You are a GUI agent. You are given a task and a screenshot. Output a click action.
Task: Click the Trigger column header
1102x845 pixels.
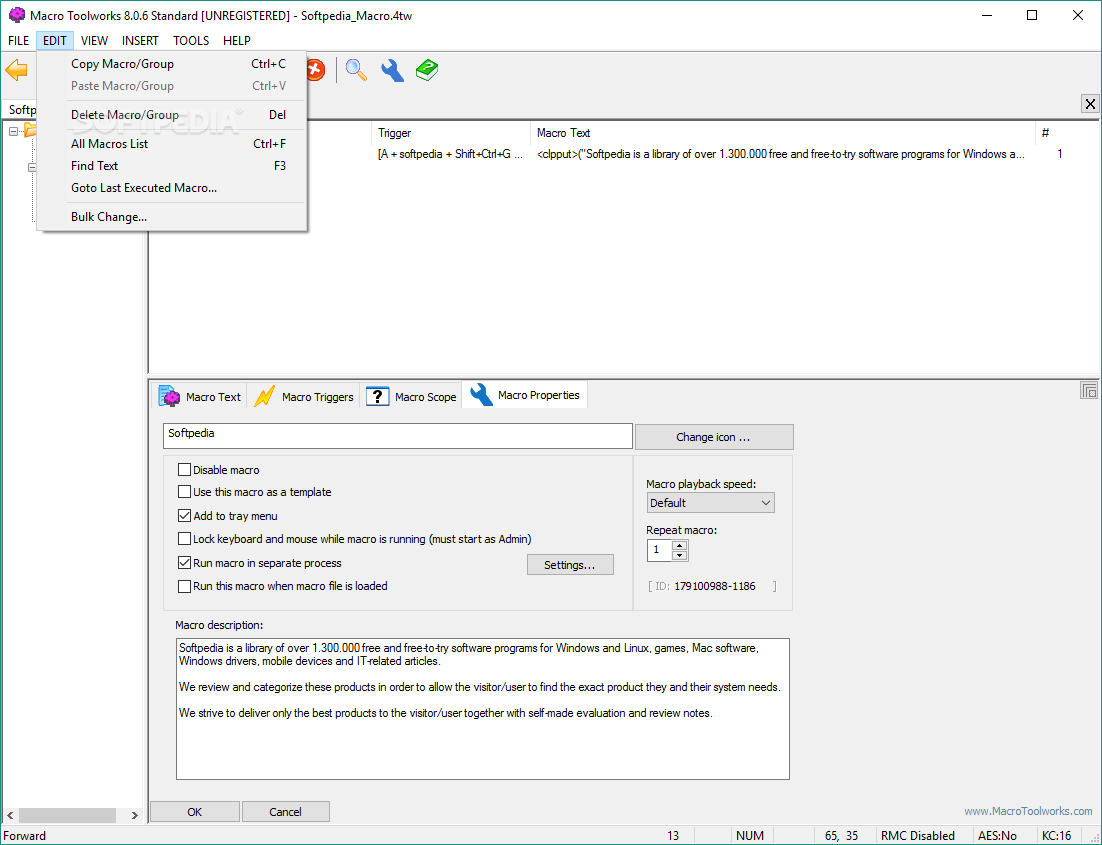tap(450, 133)
